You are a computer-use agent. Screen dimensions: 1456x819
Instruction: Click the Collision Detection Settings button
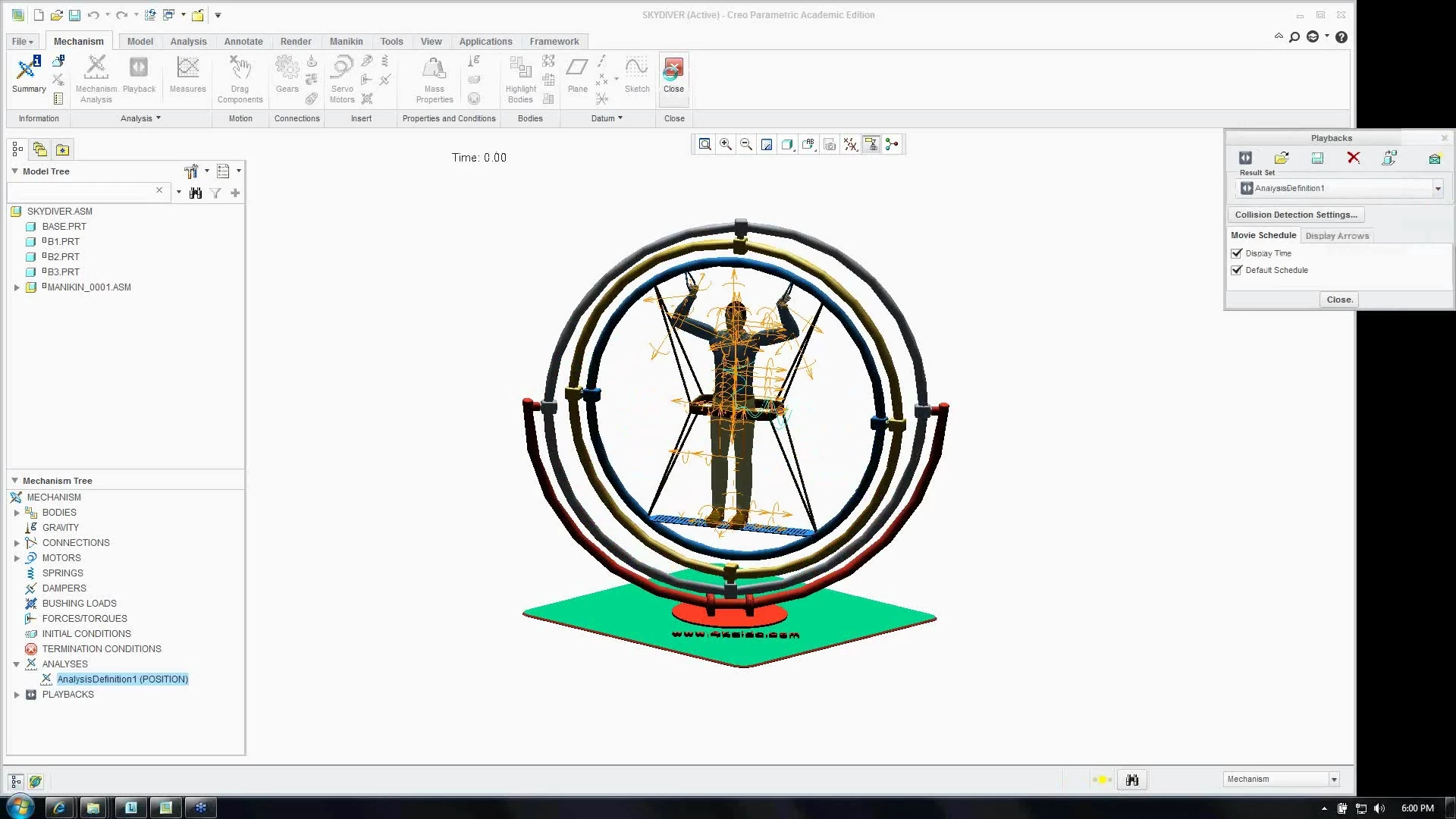click(x=1296, y=215)
